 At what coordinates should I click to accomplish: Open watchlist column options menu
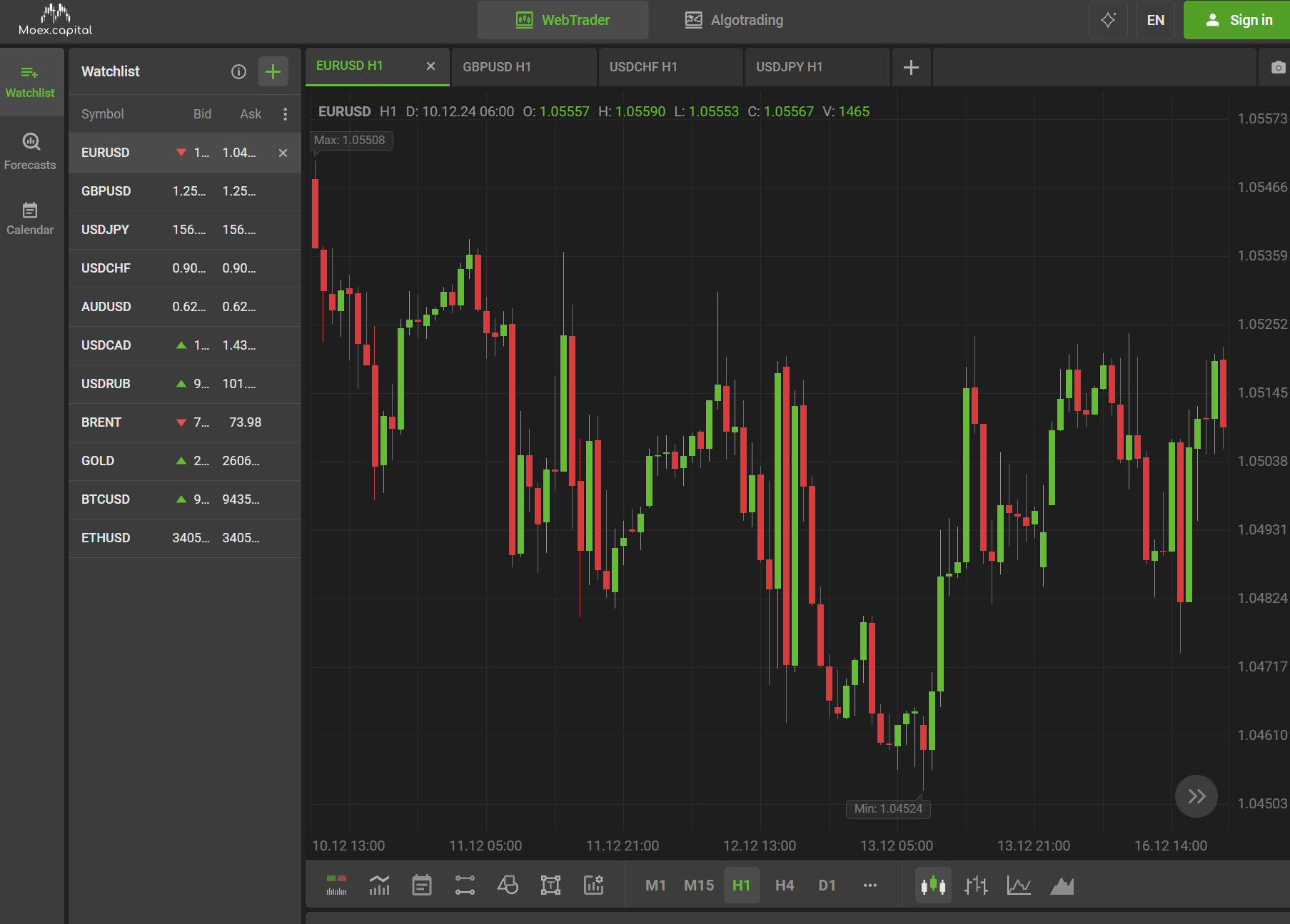click(285, 114)
